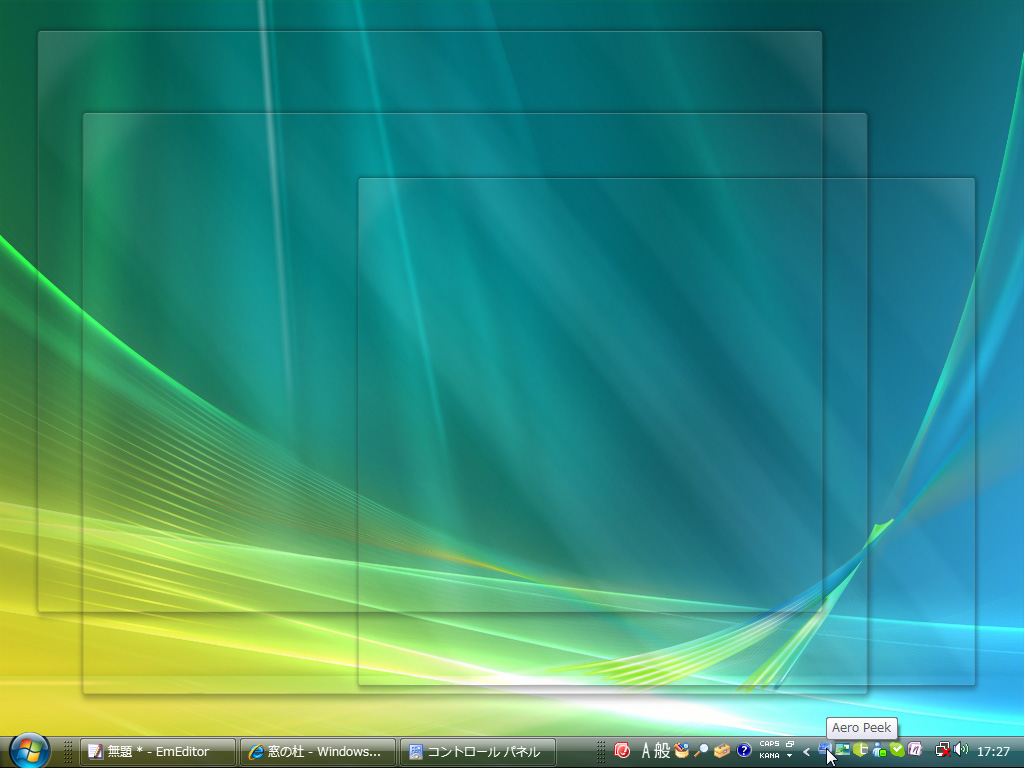The height and width of the screenshot is (768, 1024).
Task: Click the green checkmark tray icon
Action: coord(897,750)
